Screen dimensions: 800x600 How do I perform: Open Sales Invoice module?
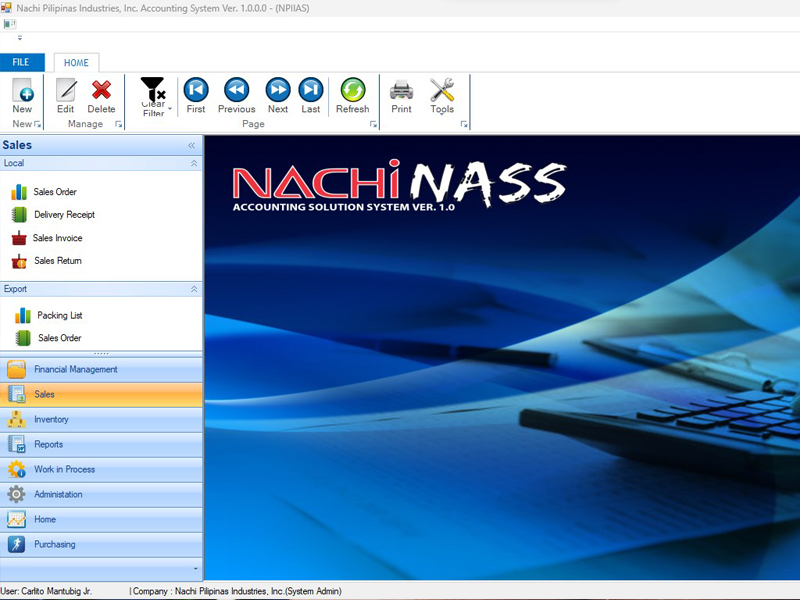coord(57,238)
